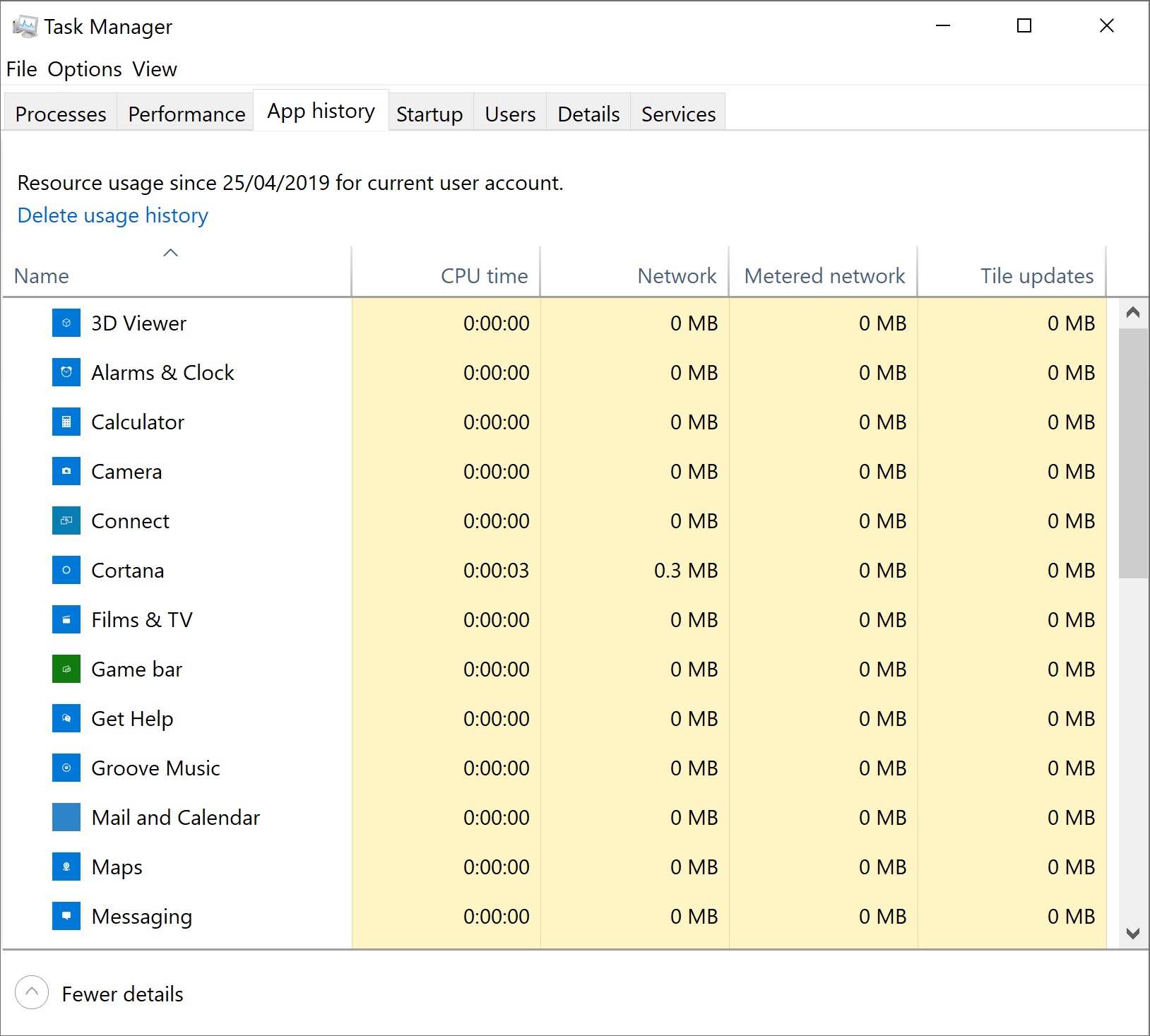Open the Options menu
Image resolution: width=1150 pixels, height=1036 pixels.
click(85, 69)
